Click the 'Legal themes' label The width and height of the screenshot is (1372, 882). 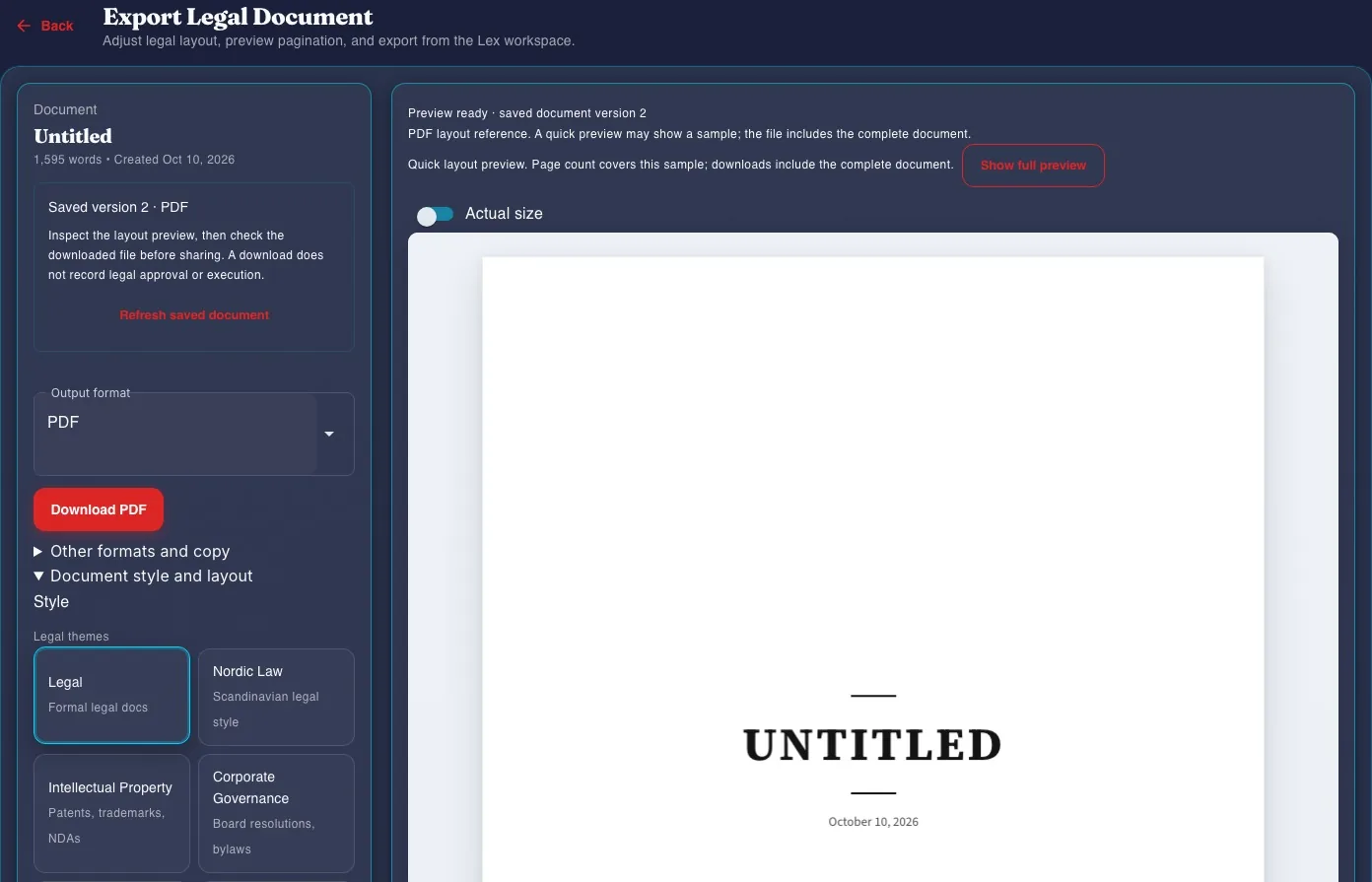coord(71,637)
